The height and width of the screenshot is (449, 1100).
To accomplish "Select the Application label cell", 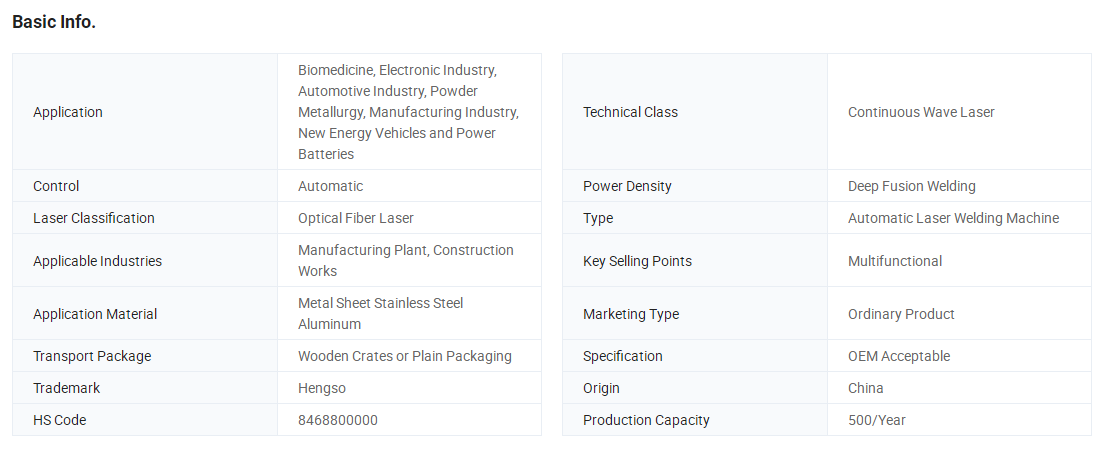I will pyautogui.click(x=145, y=112).
